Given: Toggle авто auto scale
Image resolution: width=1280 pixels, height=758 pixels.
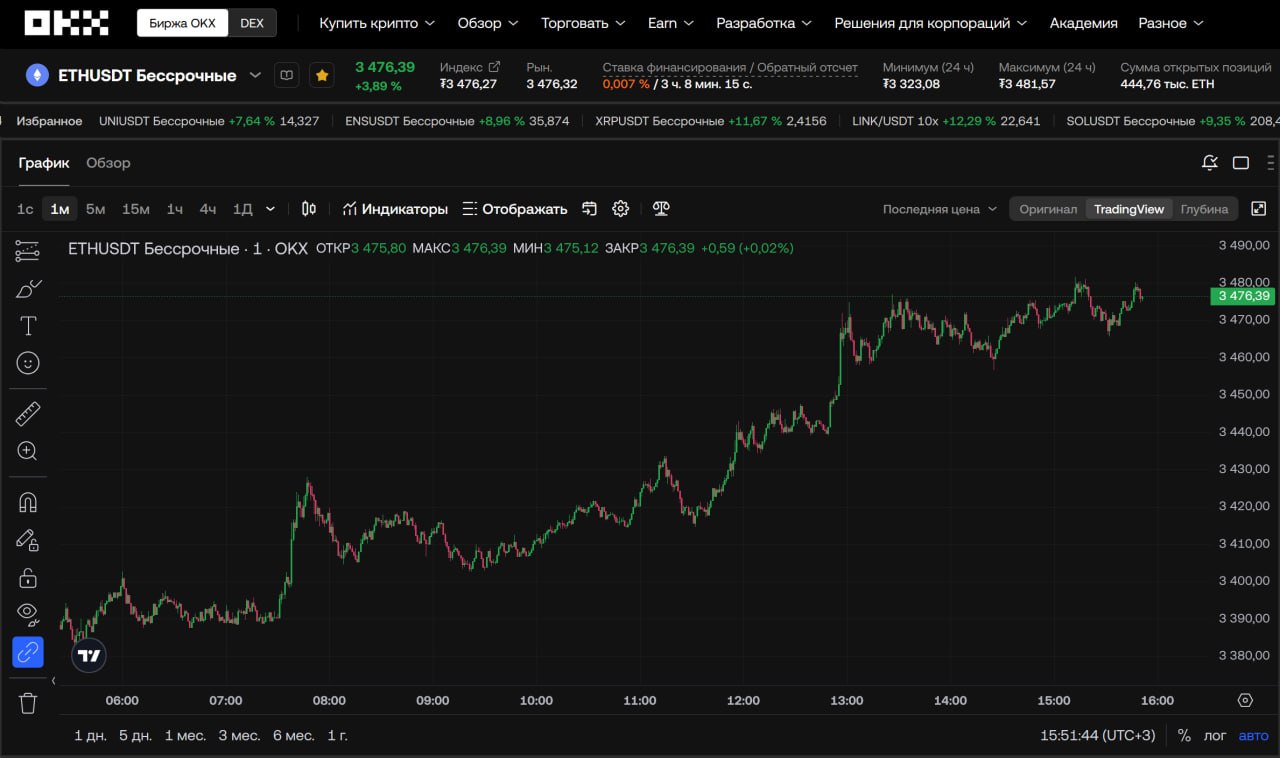Looking at the screenshot, I should (x=1253, y=735).
